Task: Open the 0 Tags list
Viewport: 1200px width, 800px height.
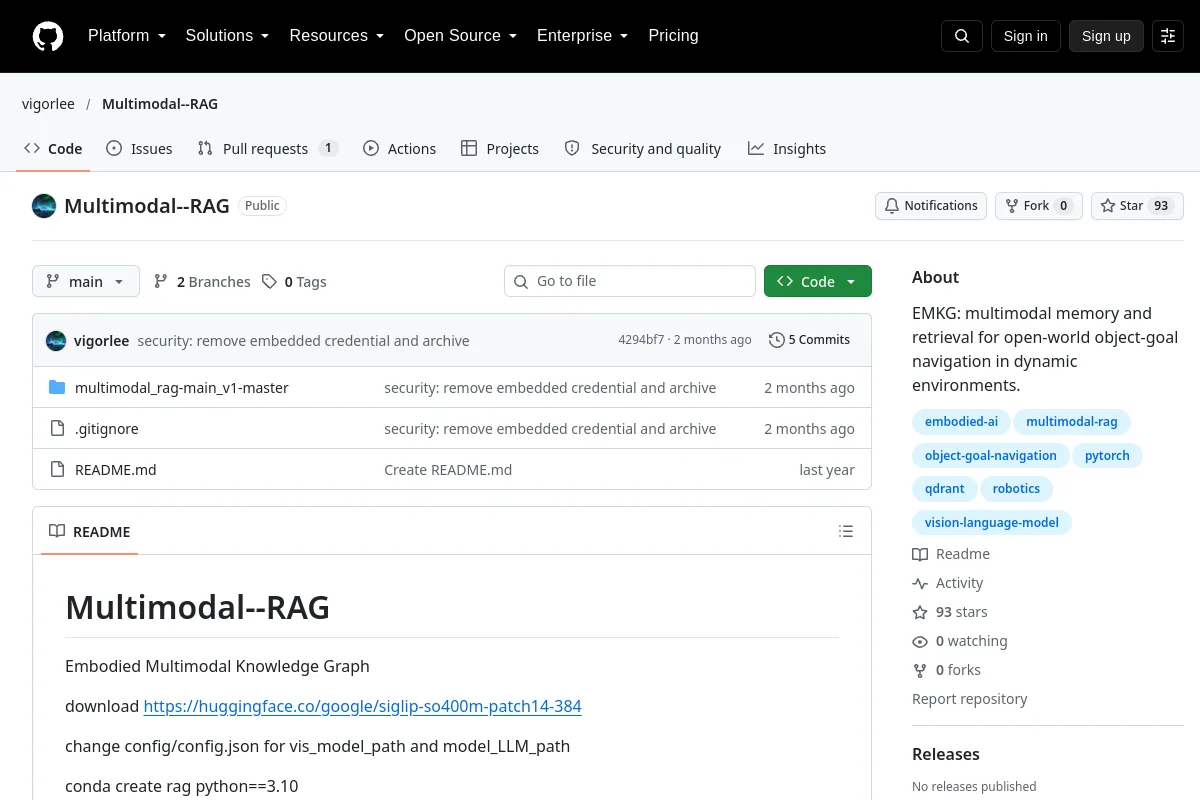Action: (x=295, y=282)
